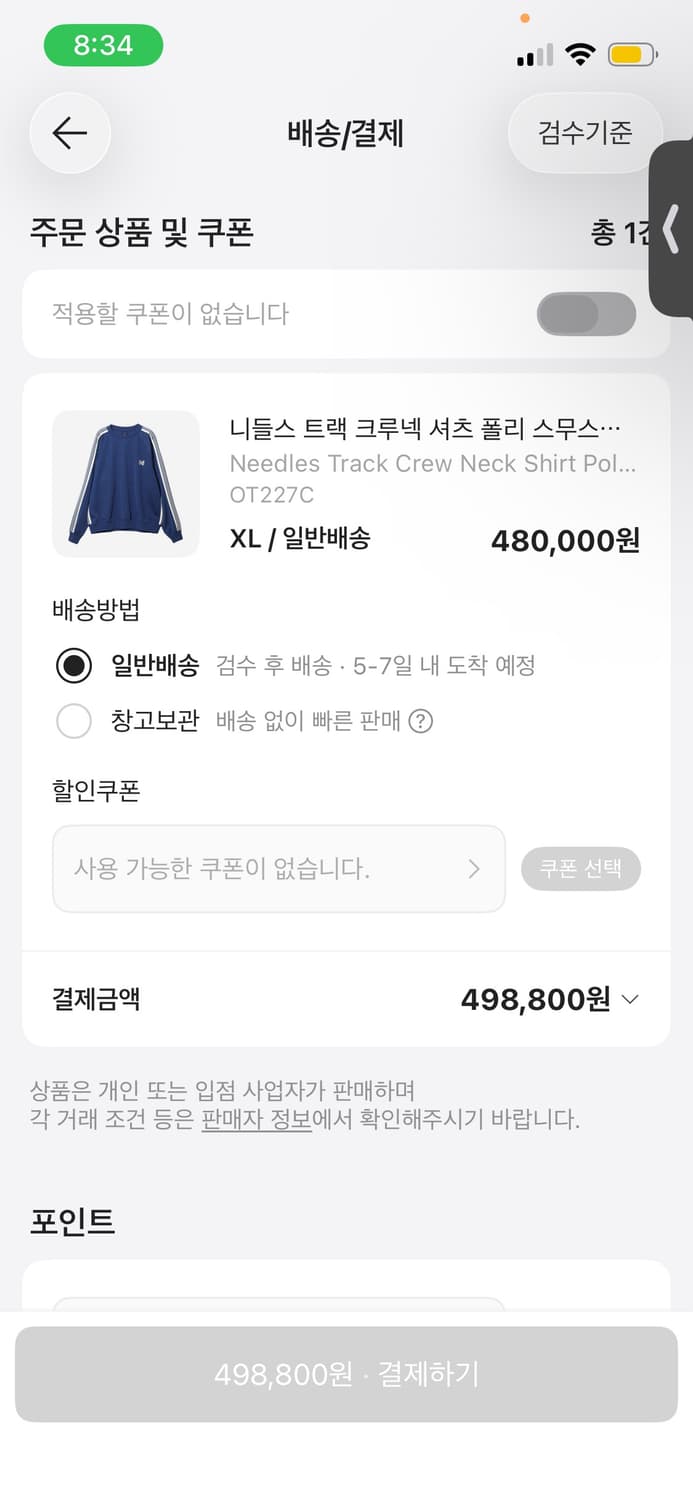Go back using the back arrow
This screenshot has width=693, height=1500.
pyautogui.click(x=69, y=133)
